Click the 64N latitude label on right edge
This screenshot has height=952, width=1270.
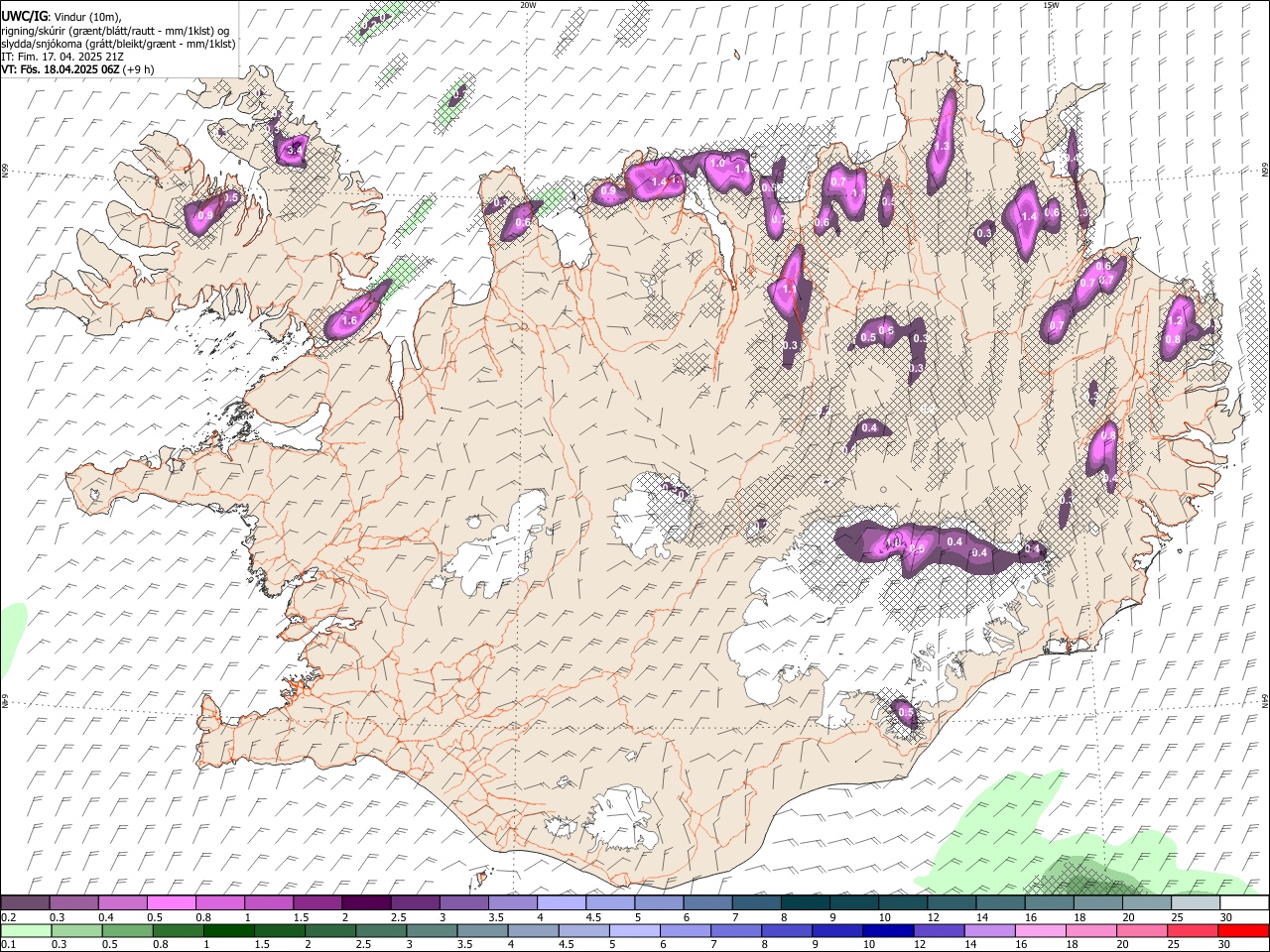1265,700
